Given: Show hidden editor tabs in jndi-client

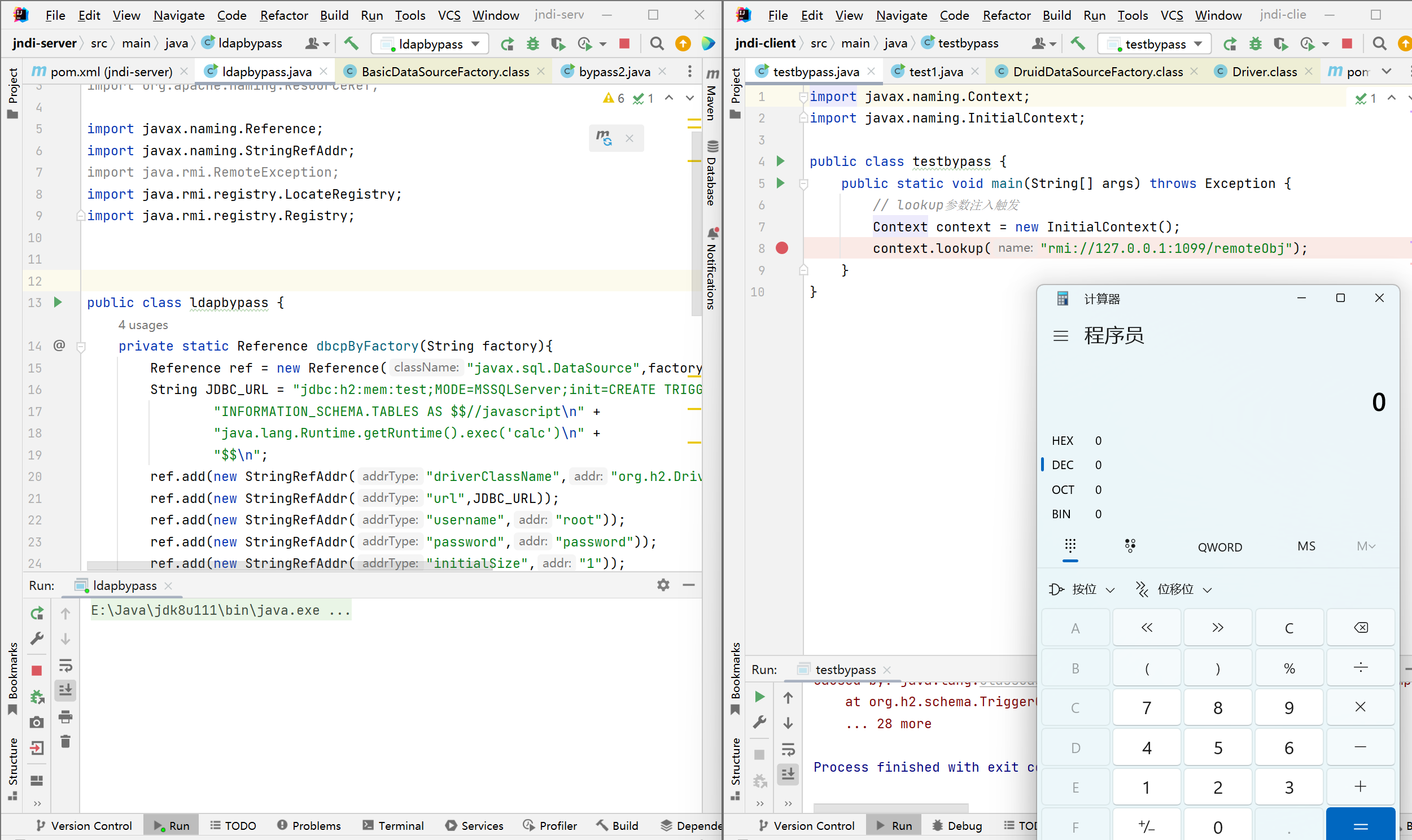Looking at the screenshot, I should coord(1386,71).
